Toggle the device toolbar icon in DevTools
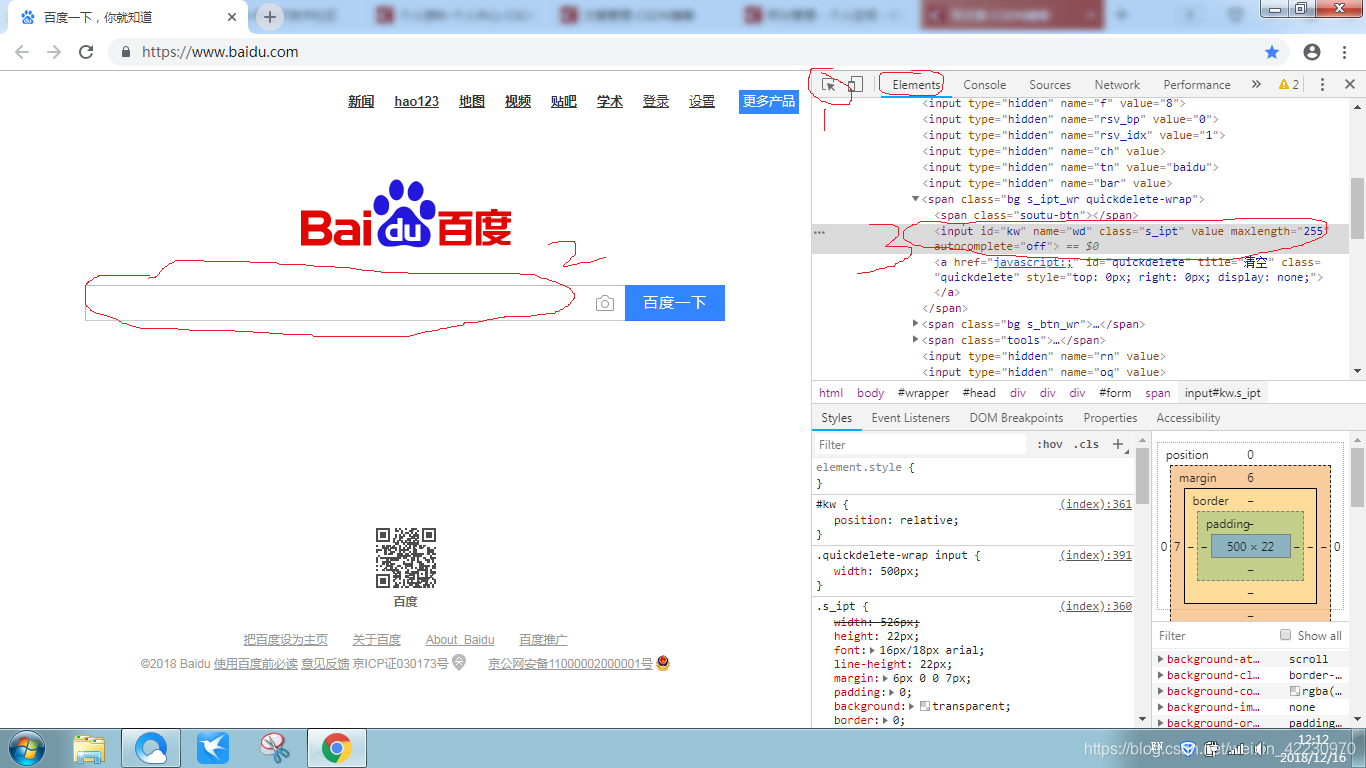The image size is (1366, 768). click(x=855, y=85)
